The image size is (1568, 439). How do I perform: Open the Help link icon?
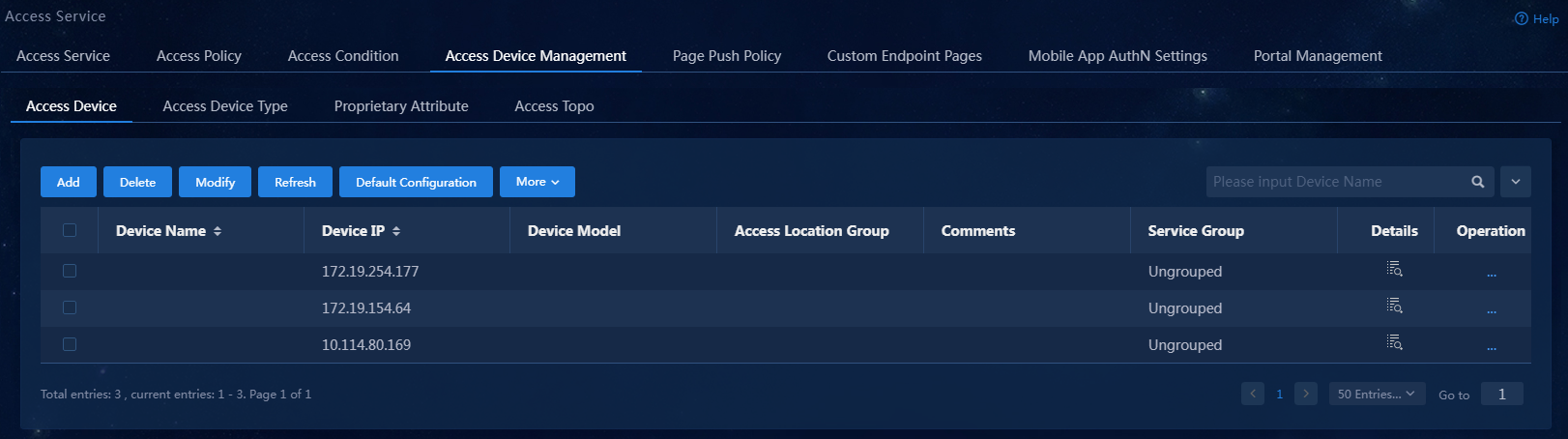1521,18
